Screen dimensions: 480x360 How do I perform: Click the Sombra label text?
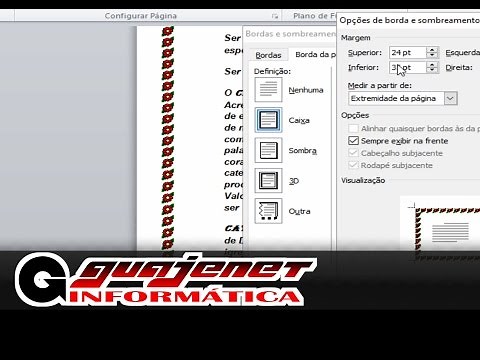tap(303, 151)
